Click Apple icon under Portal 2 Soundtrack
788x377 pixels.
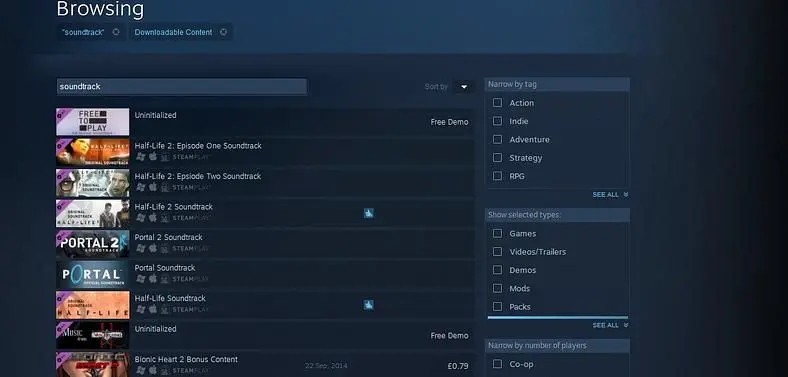153,248
